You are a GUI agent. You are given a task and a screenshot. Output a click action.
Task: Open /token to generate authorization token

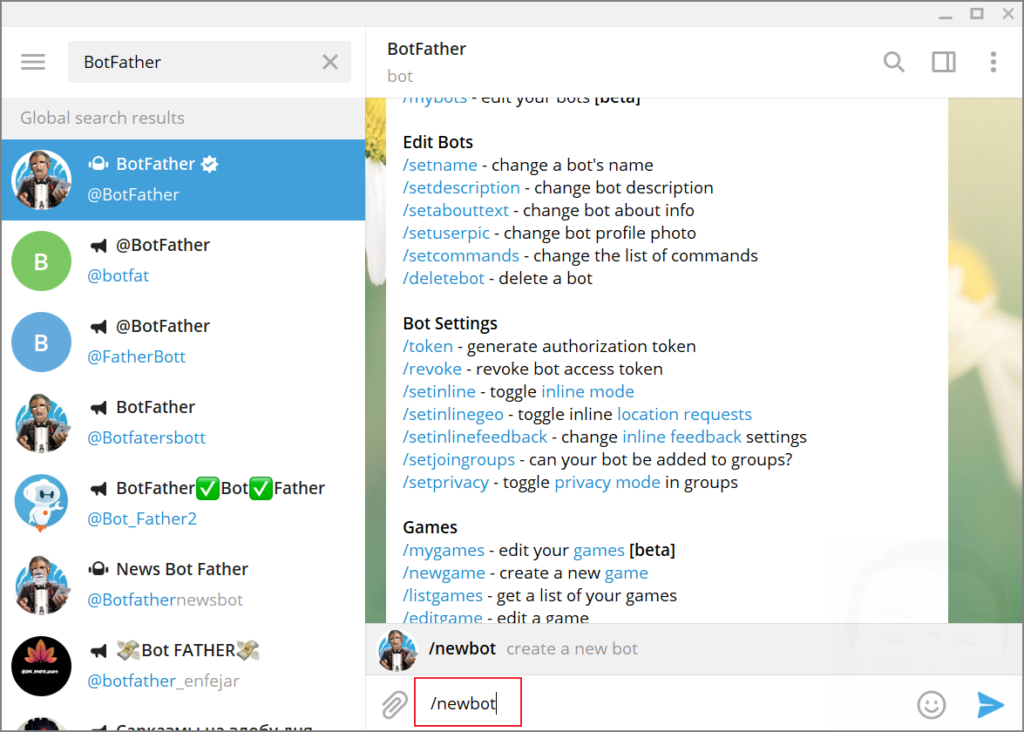click(428, 346)
